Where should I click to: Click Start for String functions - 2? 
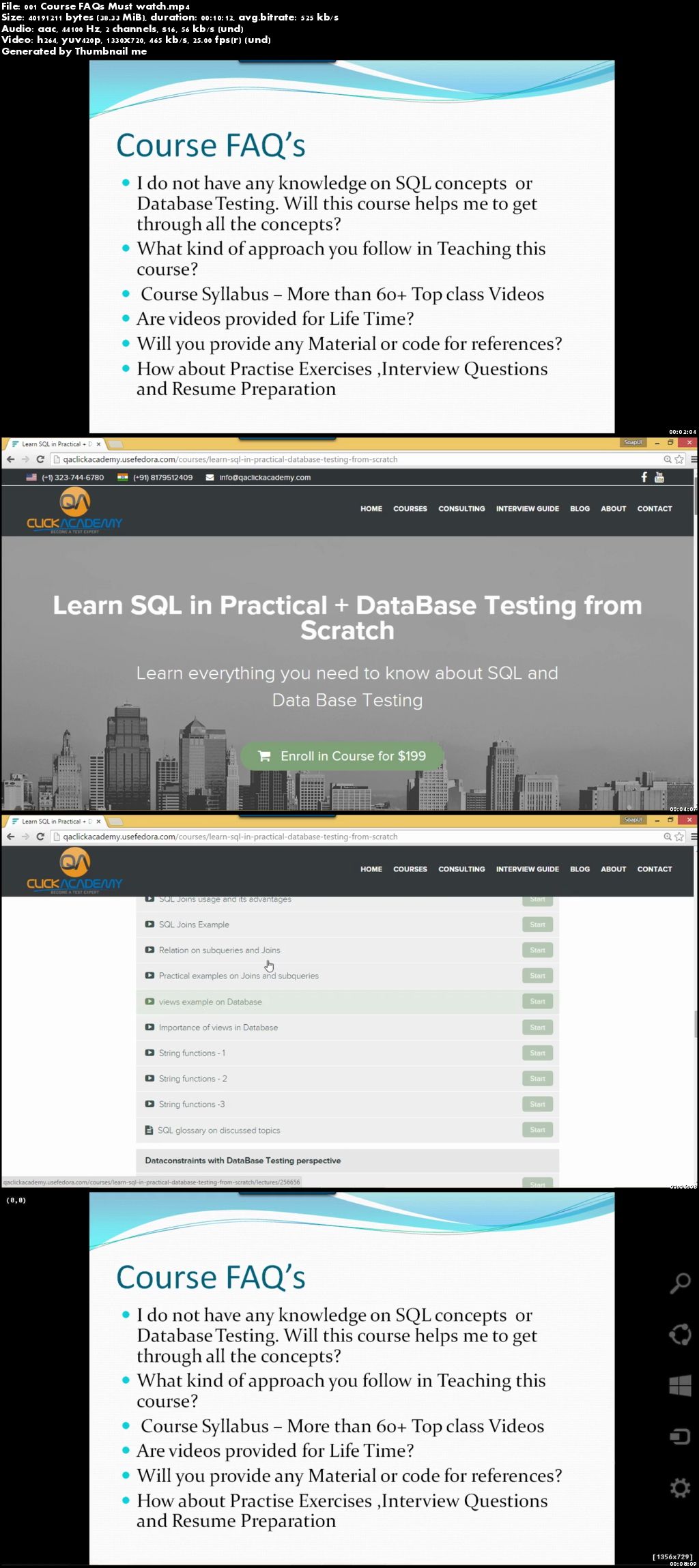click(537, 1079)
